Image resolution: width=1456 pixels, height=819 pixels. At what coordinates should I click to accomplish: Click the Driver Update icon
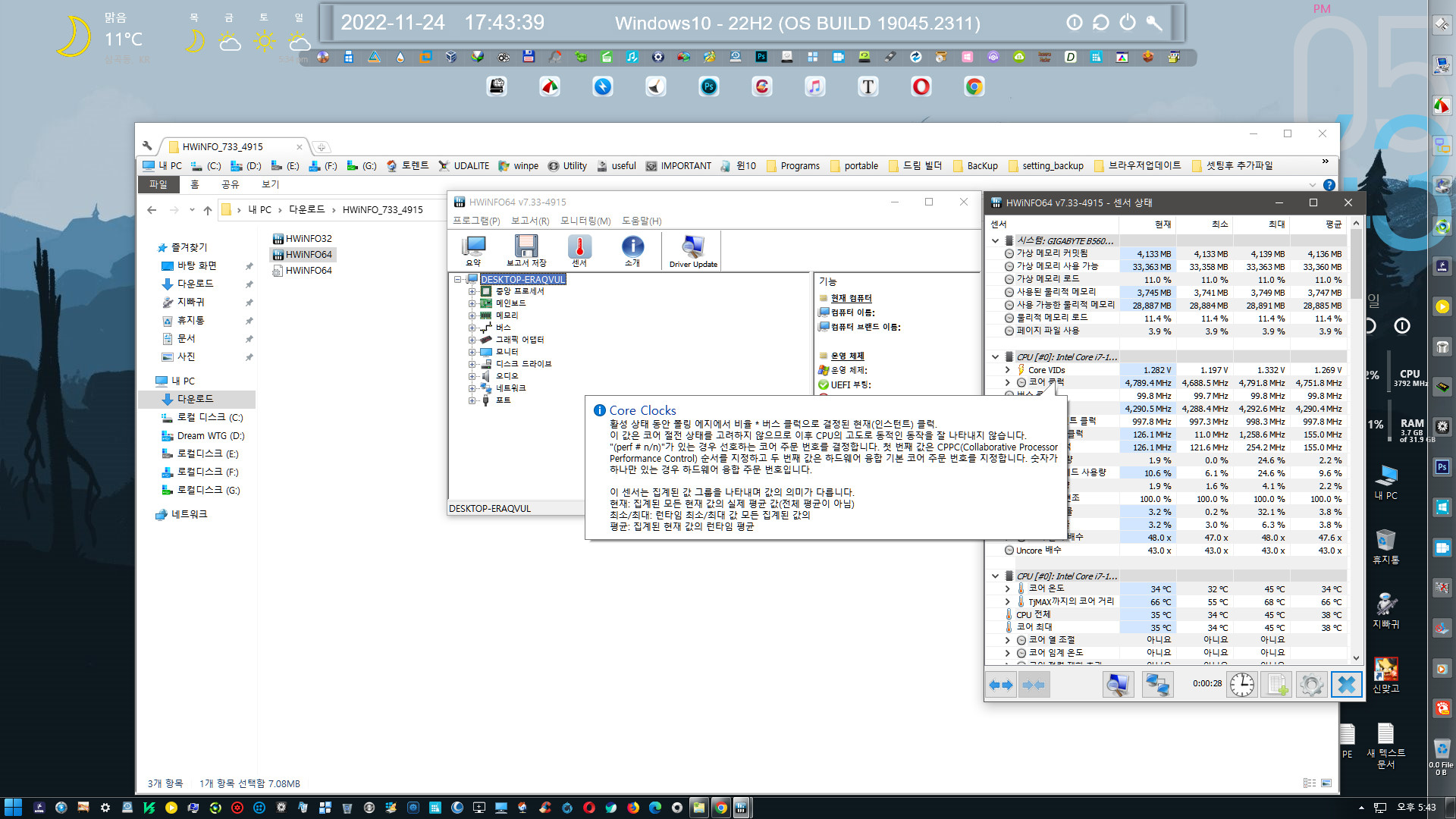[x=693, y=251]
